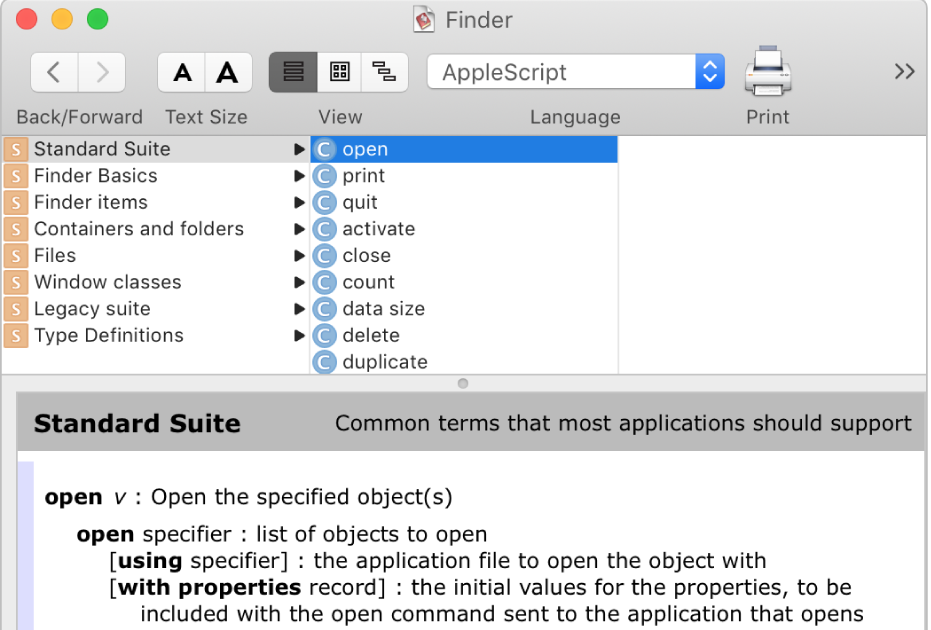Select the Type Definitions suite
The height and width of the screenshot is (630, 931).
tap(156, 335)
